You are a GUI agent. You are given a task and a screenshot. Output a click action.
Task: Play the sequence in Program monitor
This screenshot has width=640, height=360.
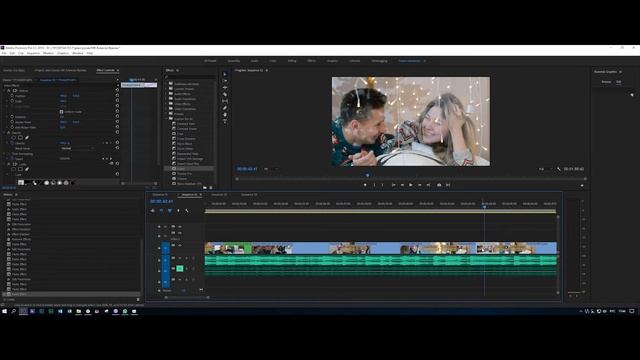click(411, 185)
